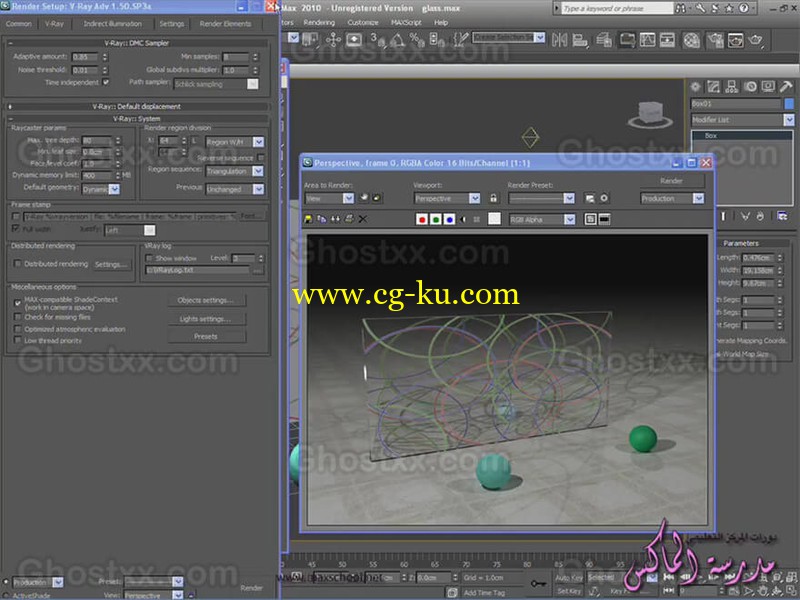Click the Align tool icon

click(580, 40)
